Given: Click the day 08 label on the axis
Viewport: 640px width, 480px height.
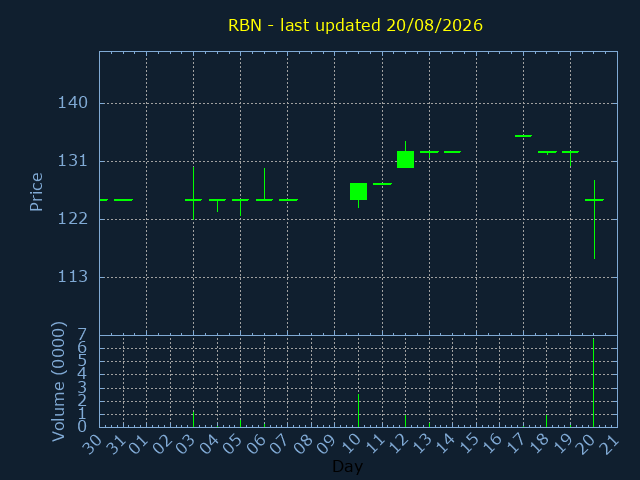Looking at the screenshot, I should coord(304,444).
